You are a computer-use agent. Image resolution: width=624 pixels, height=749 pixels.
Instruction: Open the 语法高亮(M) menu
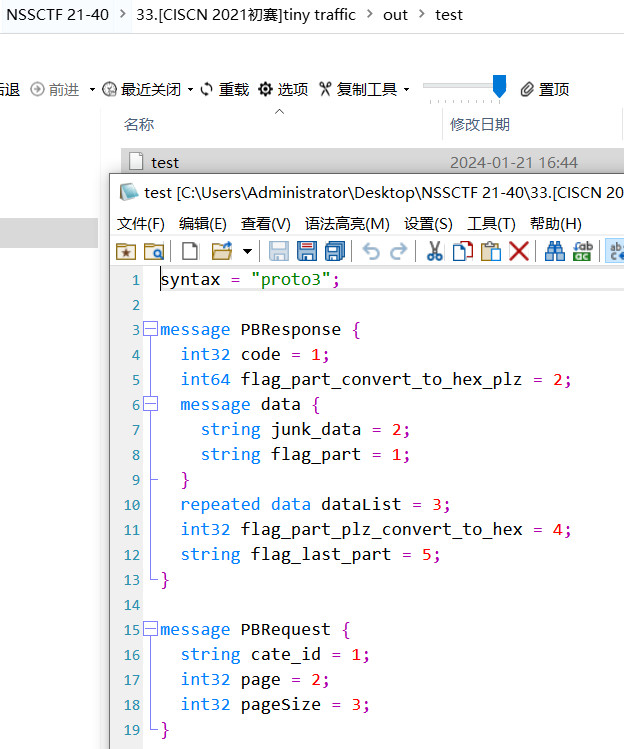[x=347, y=224]
